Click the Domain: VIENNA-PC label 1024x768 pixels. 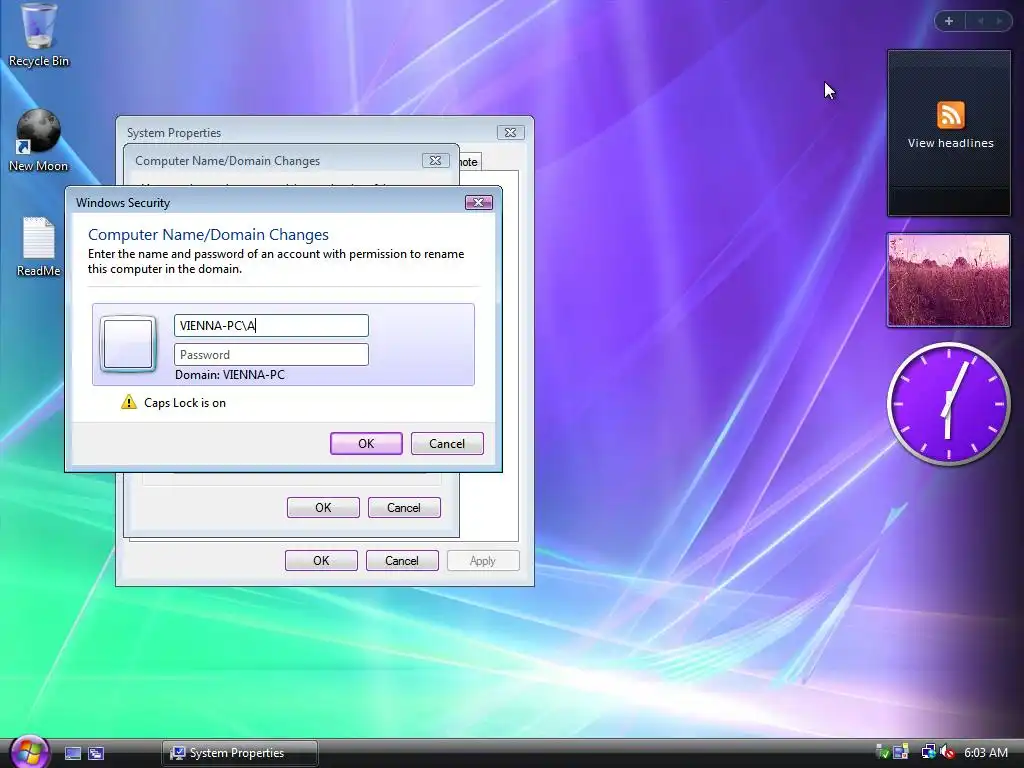230,375
